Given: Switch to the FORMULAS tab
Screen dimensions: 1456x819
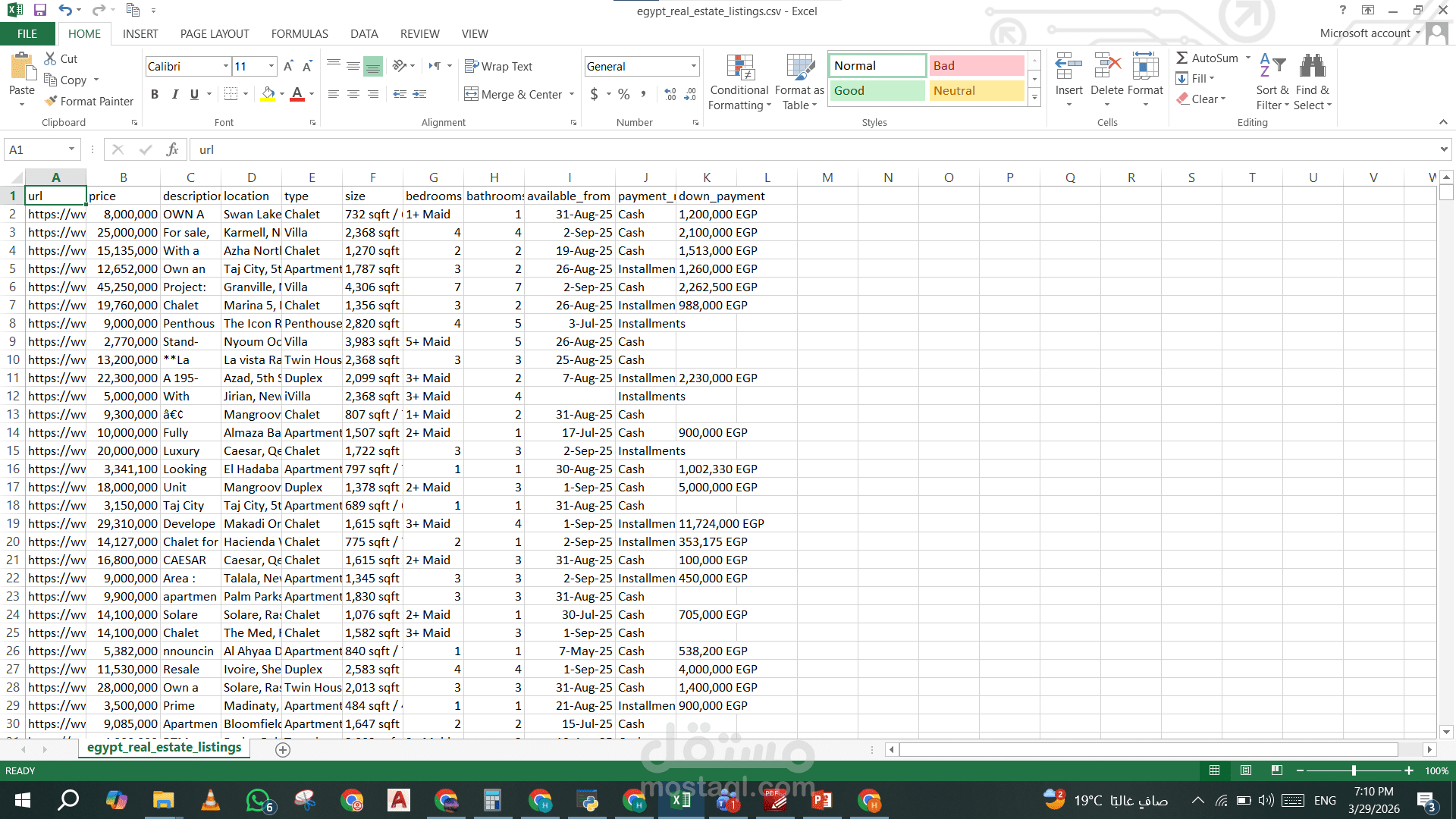Looking at the screenshot, I should [x=300, y=33].
